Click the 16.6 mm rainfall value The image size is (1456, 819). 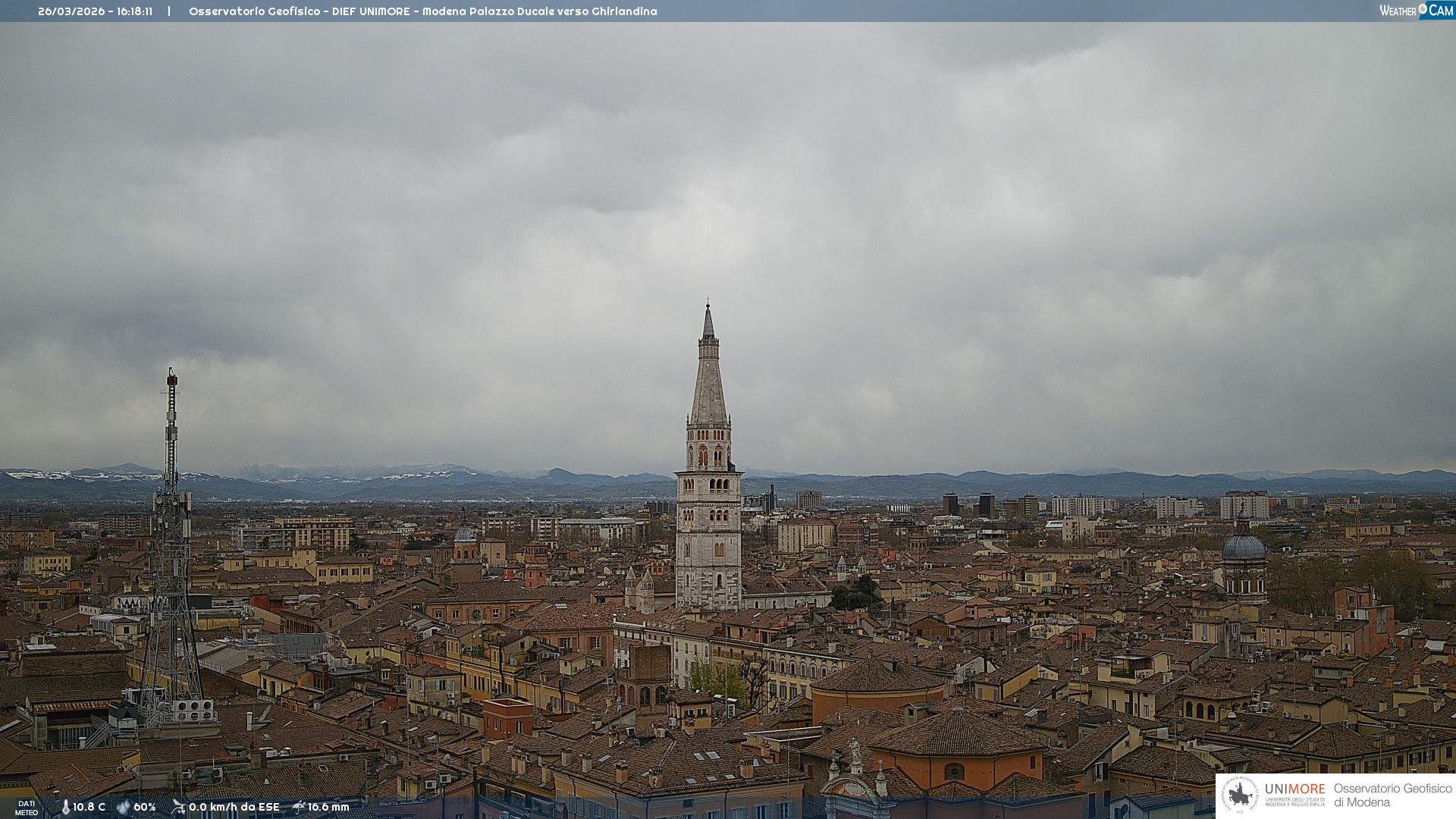pos(328,807)
